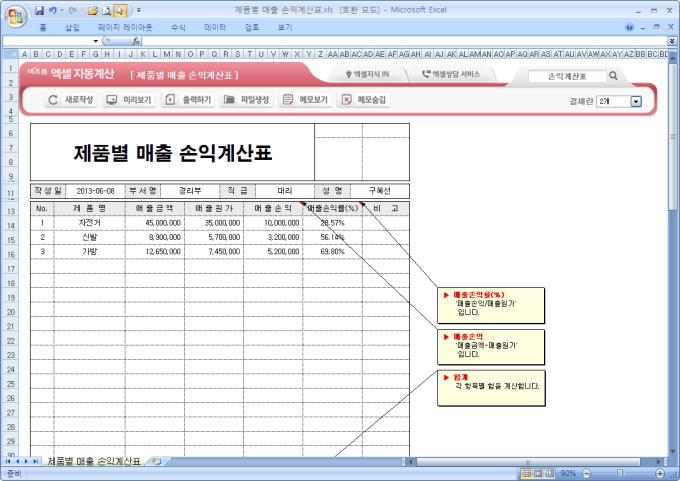Viewport: 680px width, 481px height.
Task: Switch to the 페이지 레이아웃 tab
Action: tap(125, 28)
